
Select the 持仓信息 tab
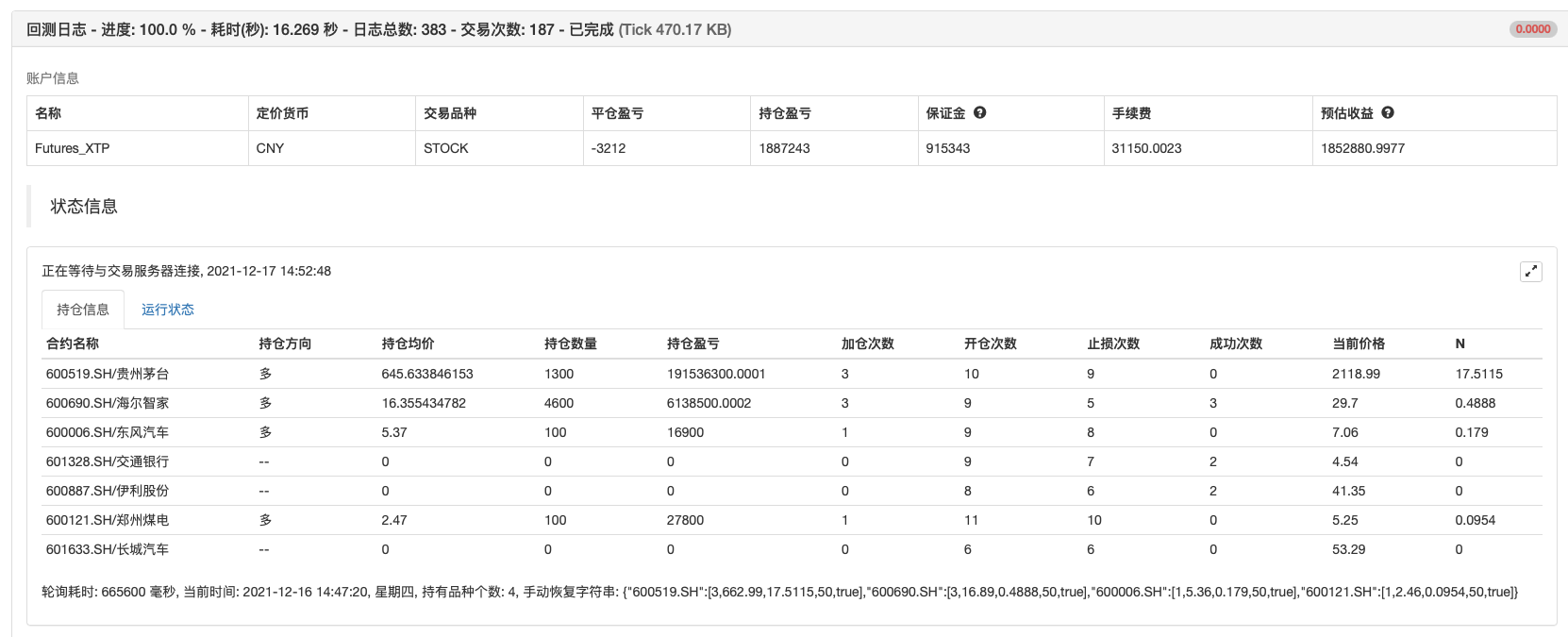[83, 310]
